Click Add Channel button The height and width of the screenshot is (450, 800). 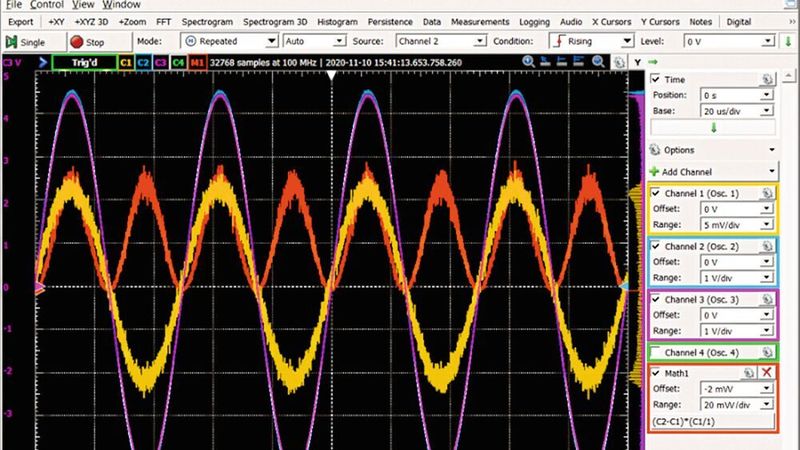(x=713, y=172)
